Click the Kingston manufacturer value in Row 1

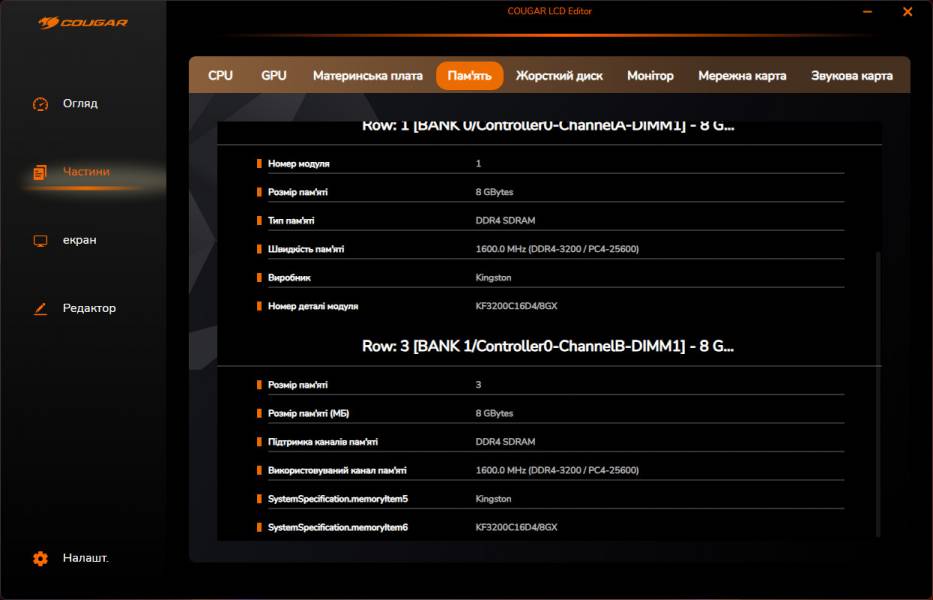click(493, 278)
